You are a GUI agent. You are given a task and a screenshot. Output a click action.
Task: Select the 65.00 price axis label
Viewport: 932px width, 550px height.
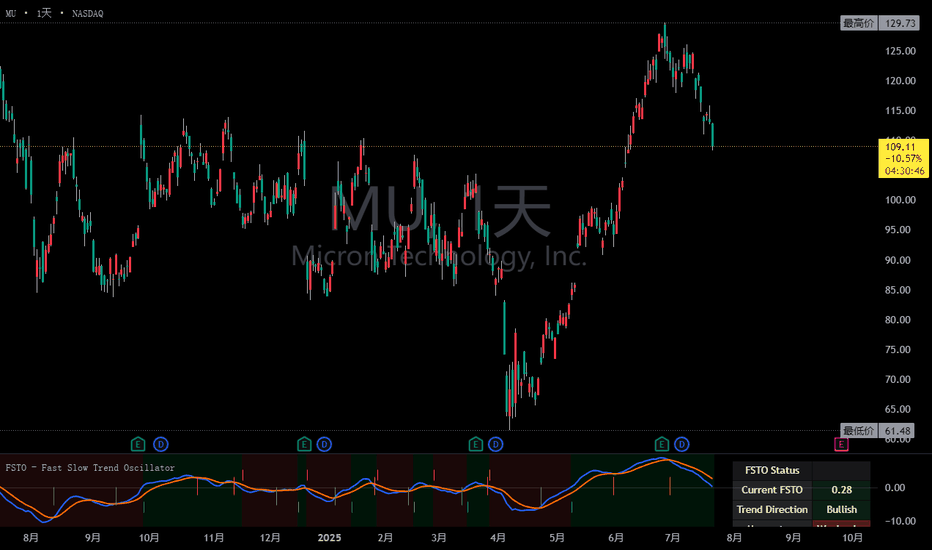[x=898, y=409]
